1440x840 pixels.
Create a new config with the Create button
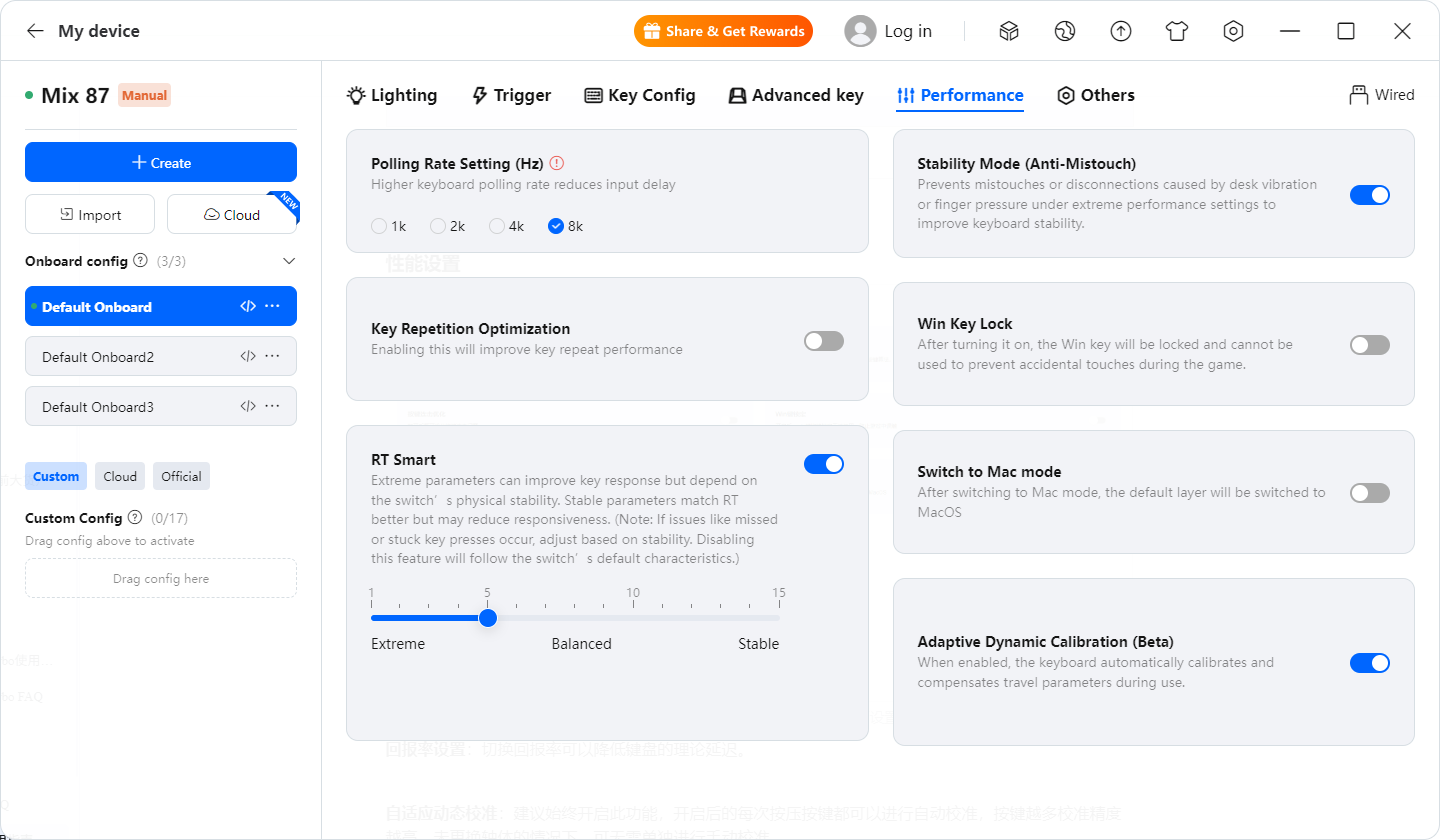[x=161, y=162]
